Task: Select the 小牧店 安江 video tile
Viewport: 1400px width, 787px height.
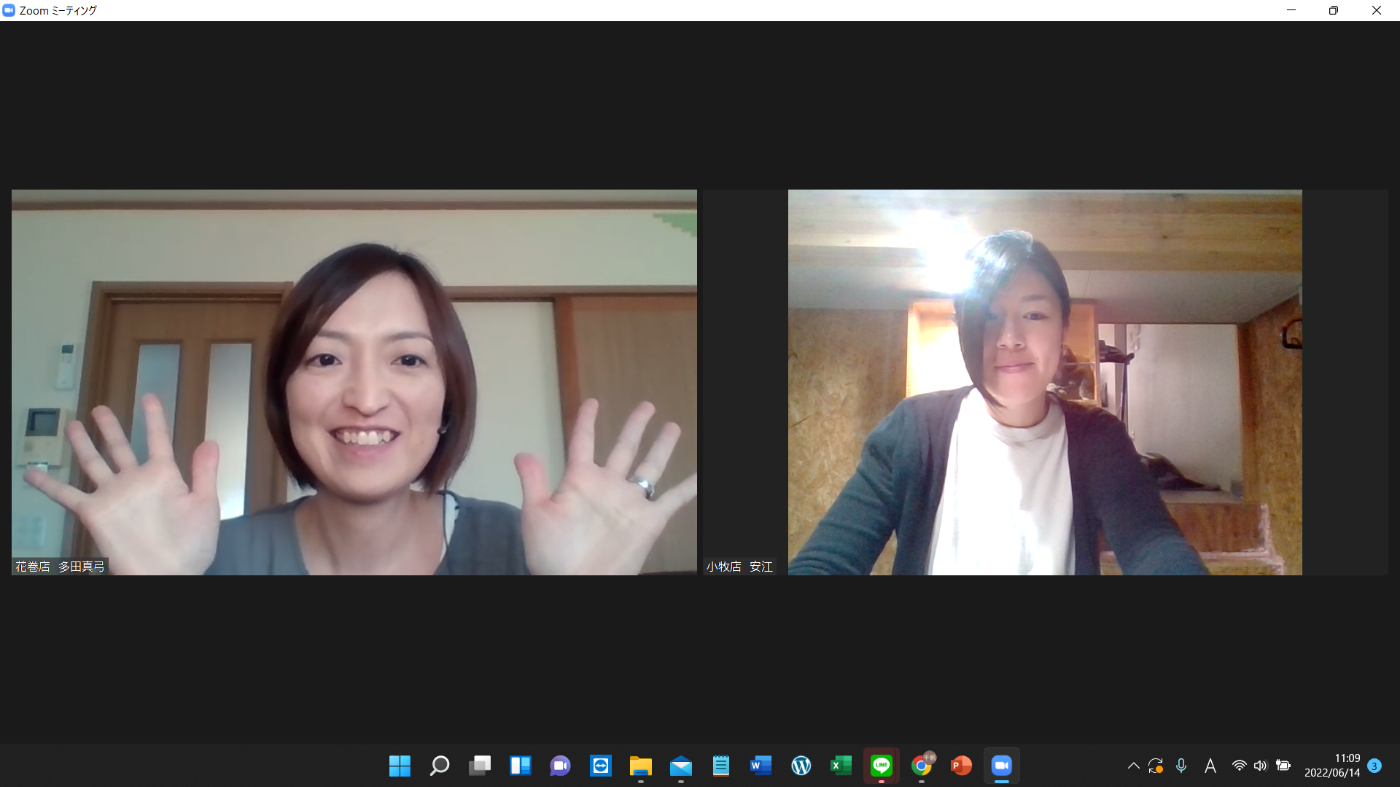Action: [1045, 382]
